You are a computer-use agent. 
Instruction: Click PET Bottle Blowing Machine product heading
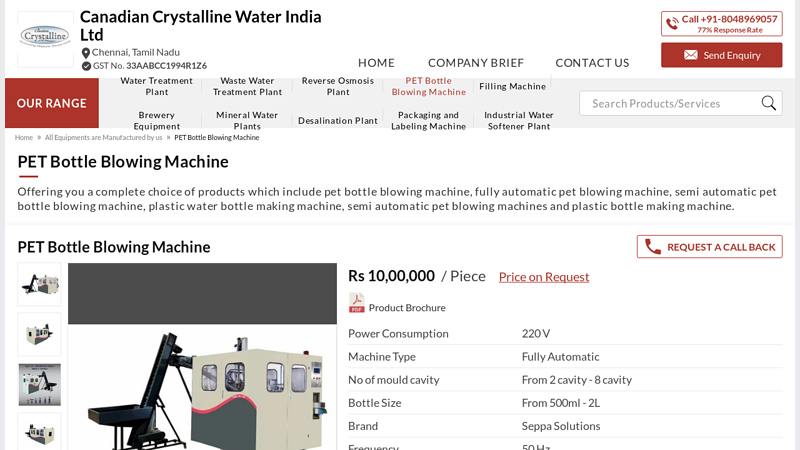point(114,247)
